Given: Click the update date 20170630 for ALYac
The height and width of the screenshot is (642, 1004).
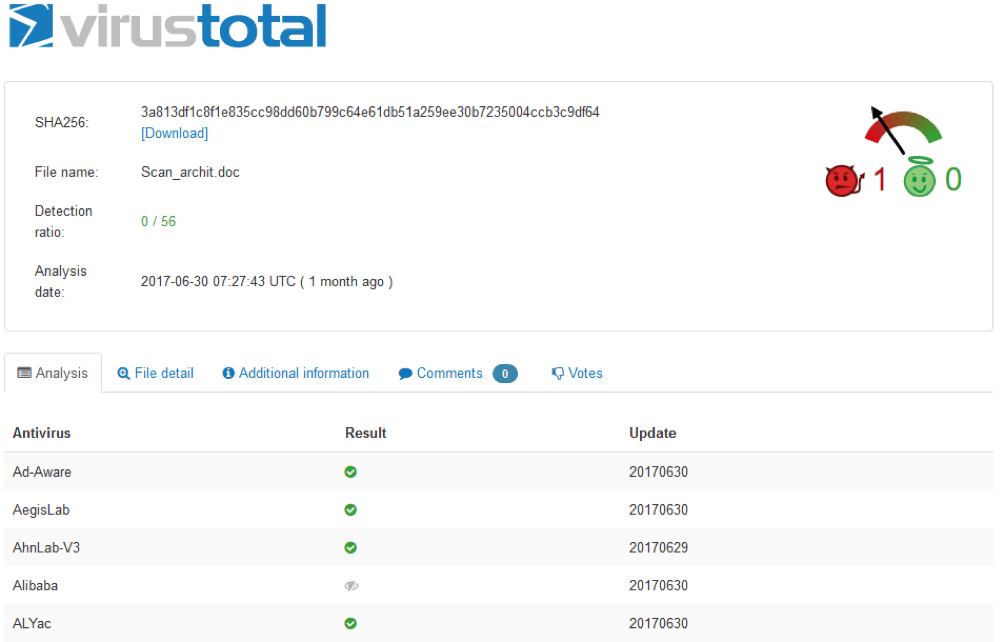Looking at the screenshot, I should (658, 623).
